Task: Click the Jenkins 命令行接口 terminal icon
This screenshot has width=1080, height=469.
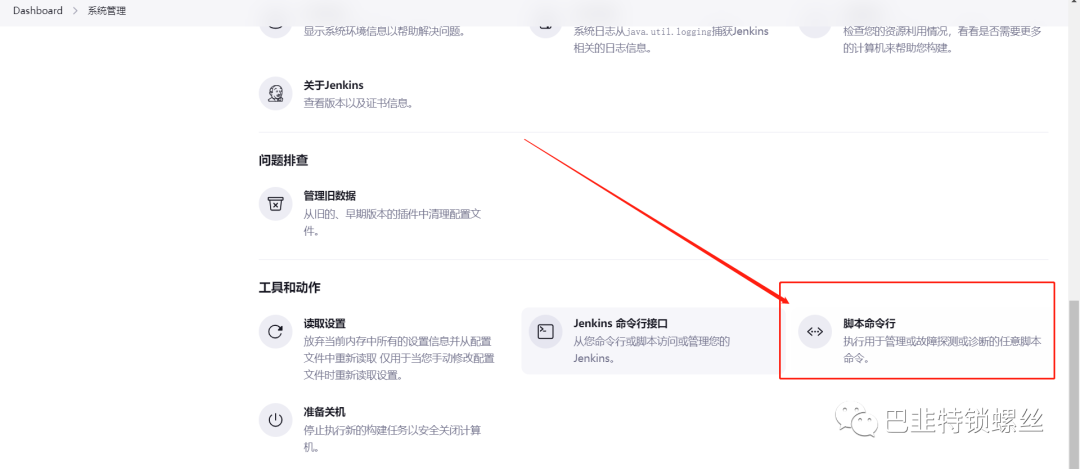Action: tap(546, 332)
